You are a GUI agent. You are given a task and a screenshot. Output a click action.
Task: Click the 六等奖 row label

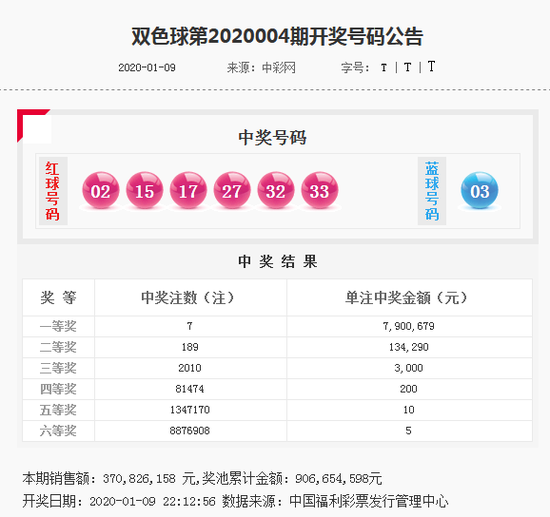coord(58,431)
